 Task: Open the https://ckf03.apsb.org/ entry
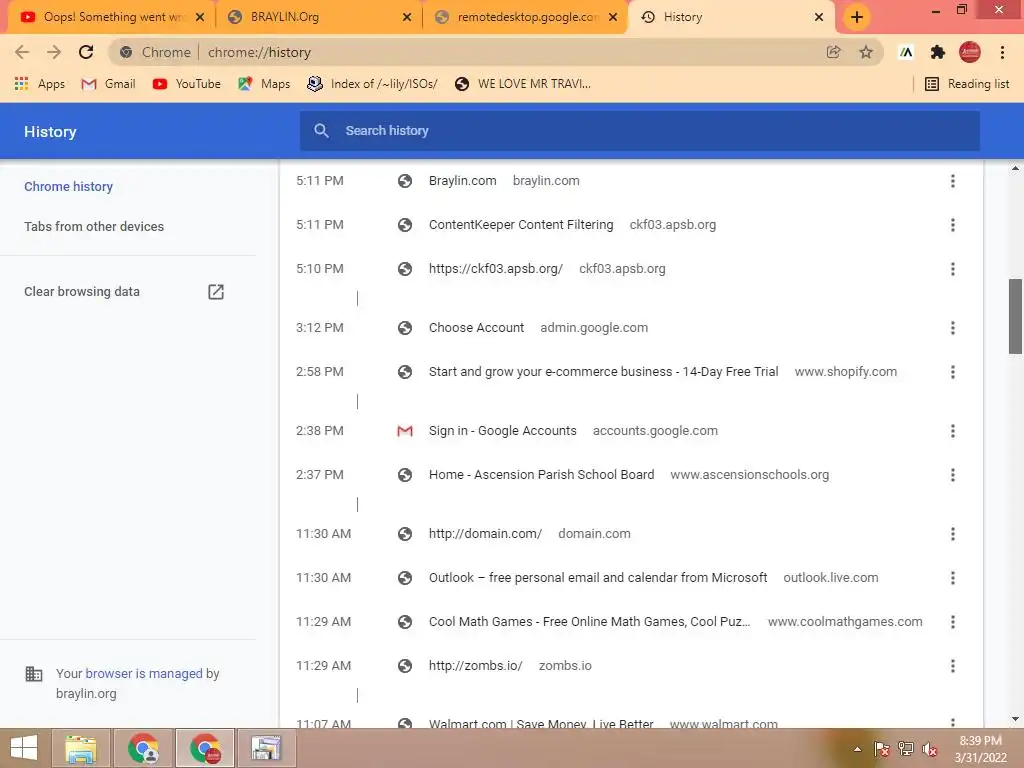(x=496, y=269)
